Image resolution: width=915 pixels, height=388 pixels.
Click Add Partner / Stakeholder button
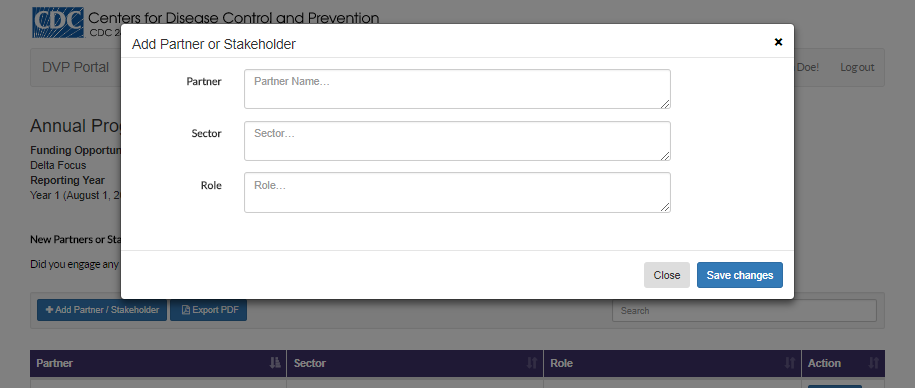[x=102, y=310]
